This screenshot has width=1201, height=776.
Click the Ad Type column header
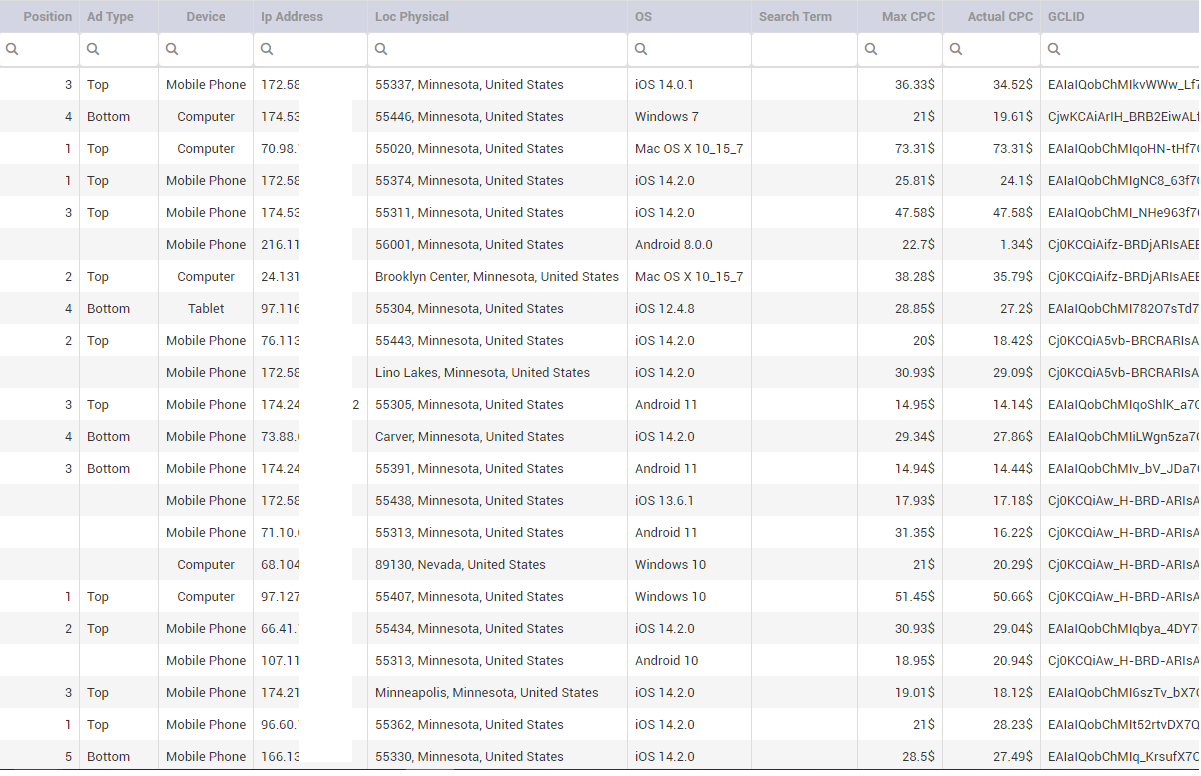tap(110, 17)
